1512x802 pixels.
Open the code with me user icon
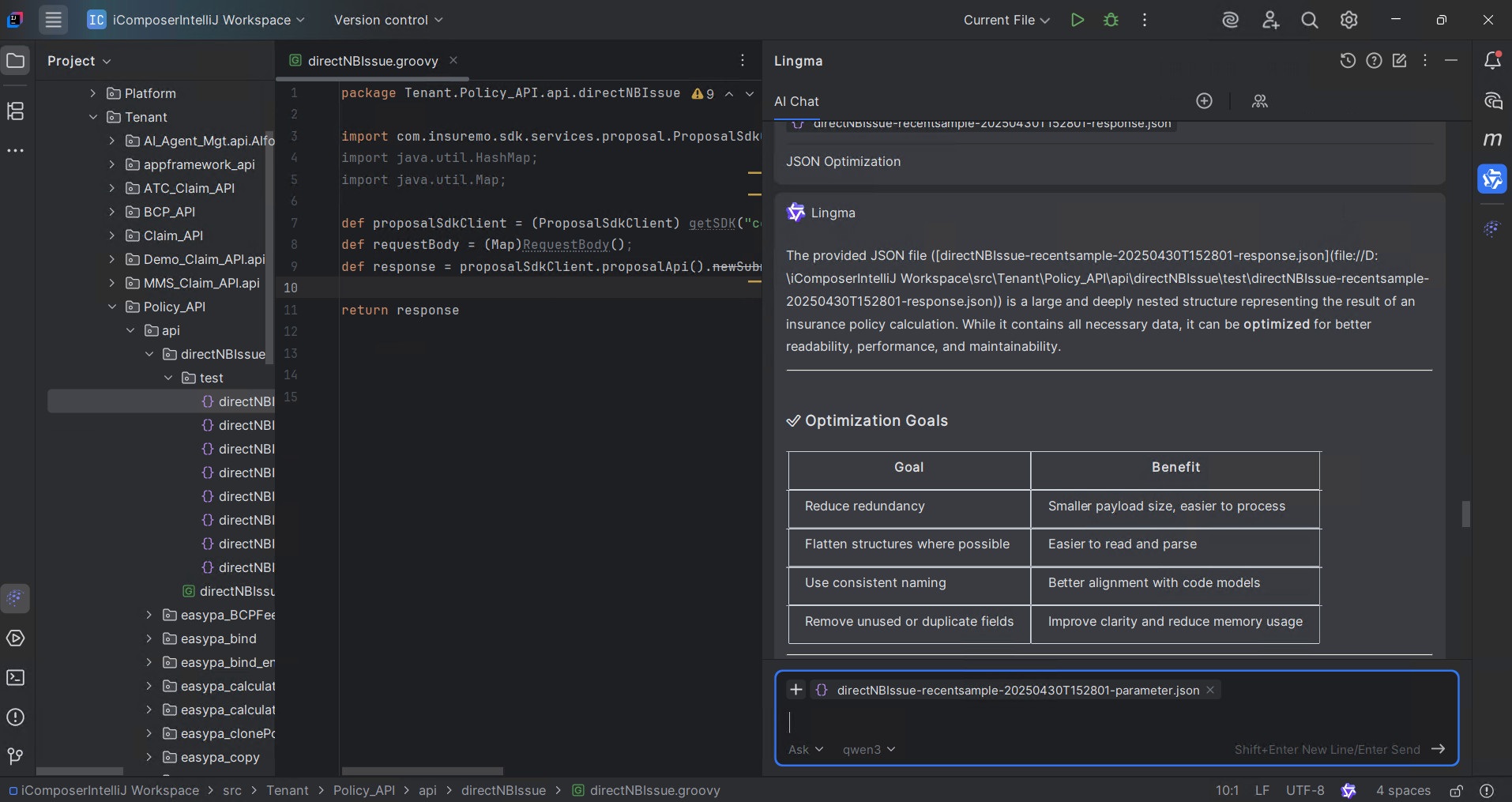click(x=1270, y=20)
